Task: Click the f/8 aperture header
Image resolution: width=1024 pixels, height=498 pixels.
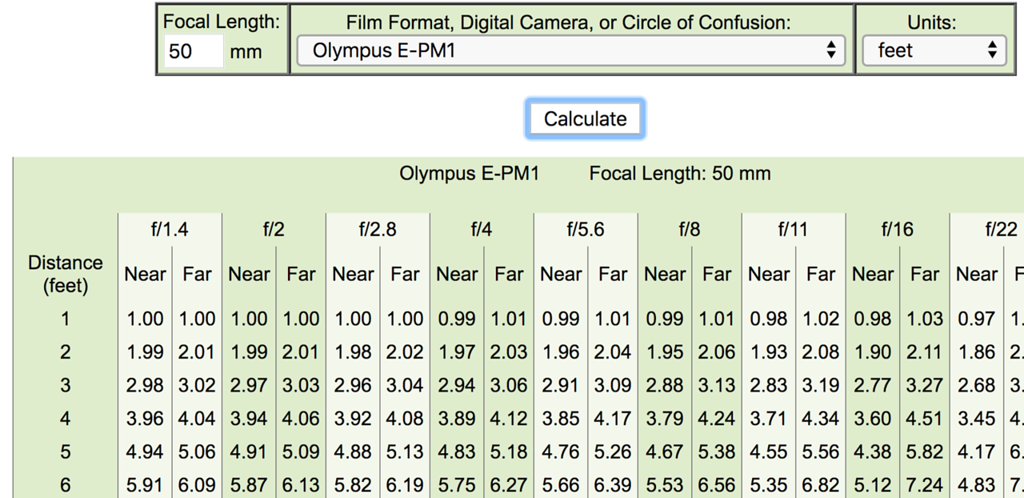Action: [x=690, y=229]
